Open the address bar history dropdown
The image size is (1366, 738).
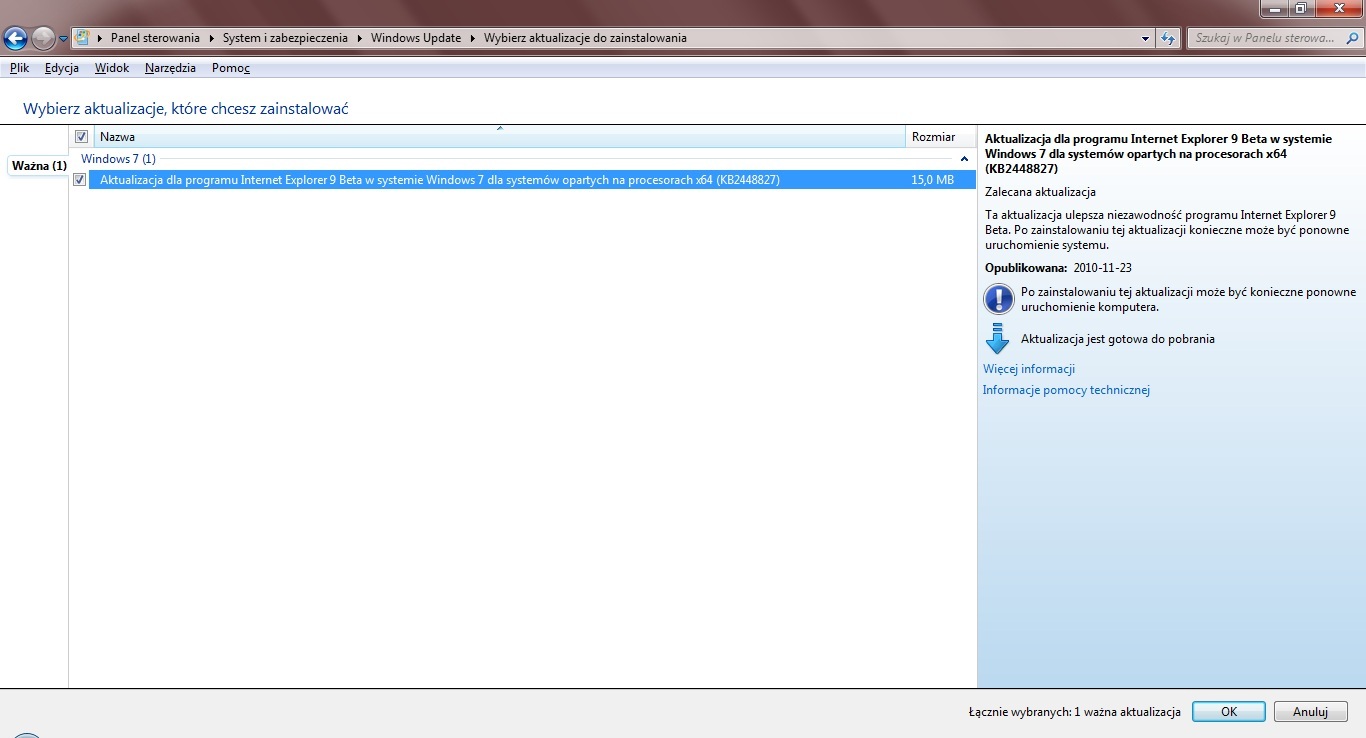point(1146,38)
